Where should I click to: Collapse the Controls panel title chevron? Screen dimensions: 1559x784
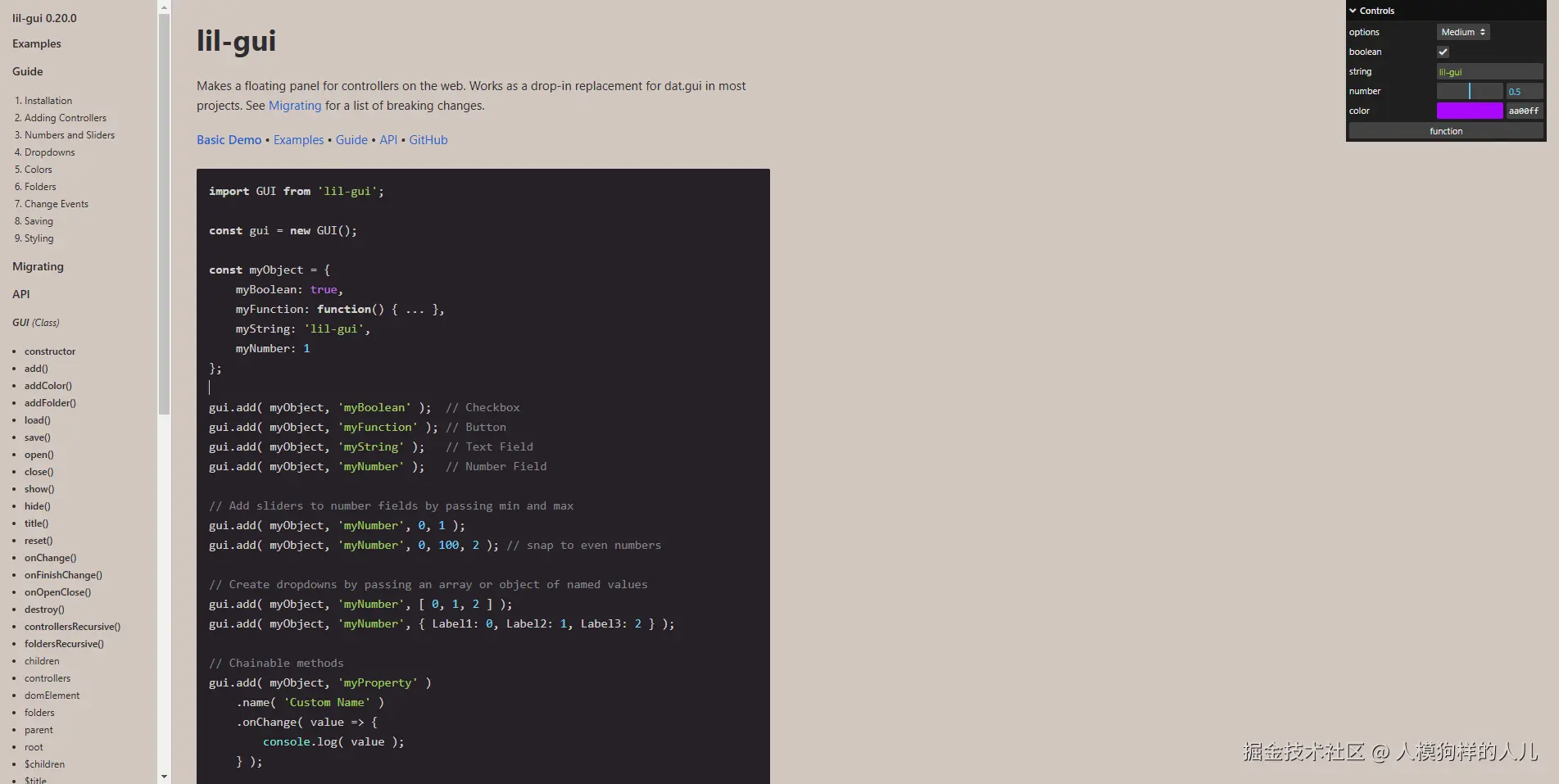1353,11
